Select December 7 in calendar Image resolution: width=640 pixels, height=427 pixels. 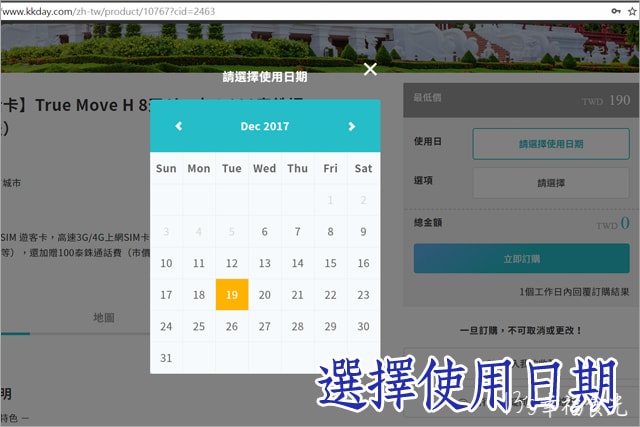298,232
